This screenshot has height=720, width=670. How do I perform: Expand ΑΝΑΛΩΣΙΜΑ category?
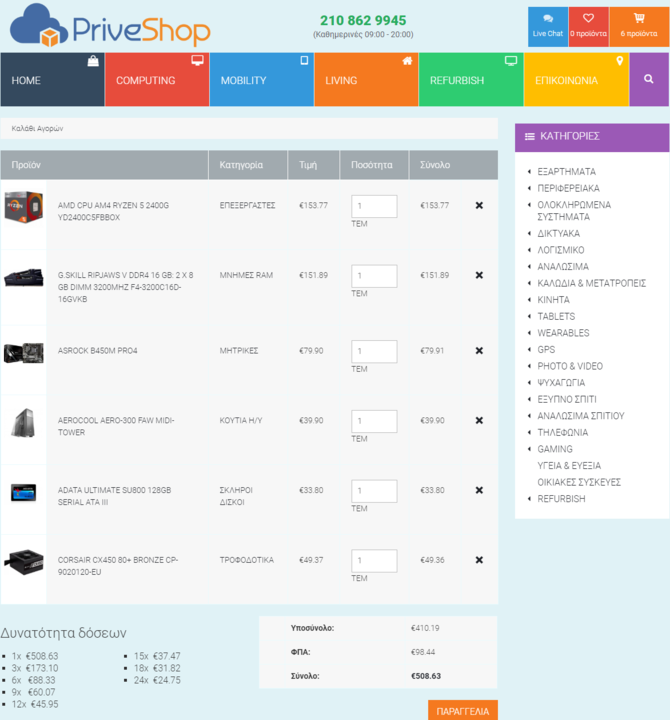point(563,266)
